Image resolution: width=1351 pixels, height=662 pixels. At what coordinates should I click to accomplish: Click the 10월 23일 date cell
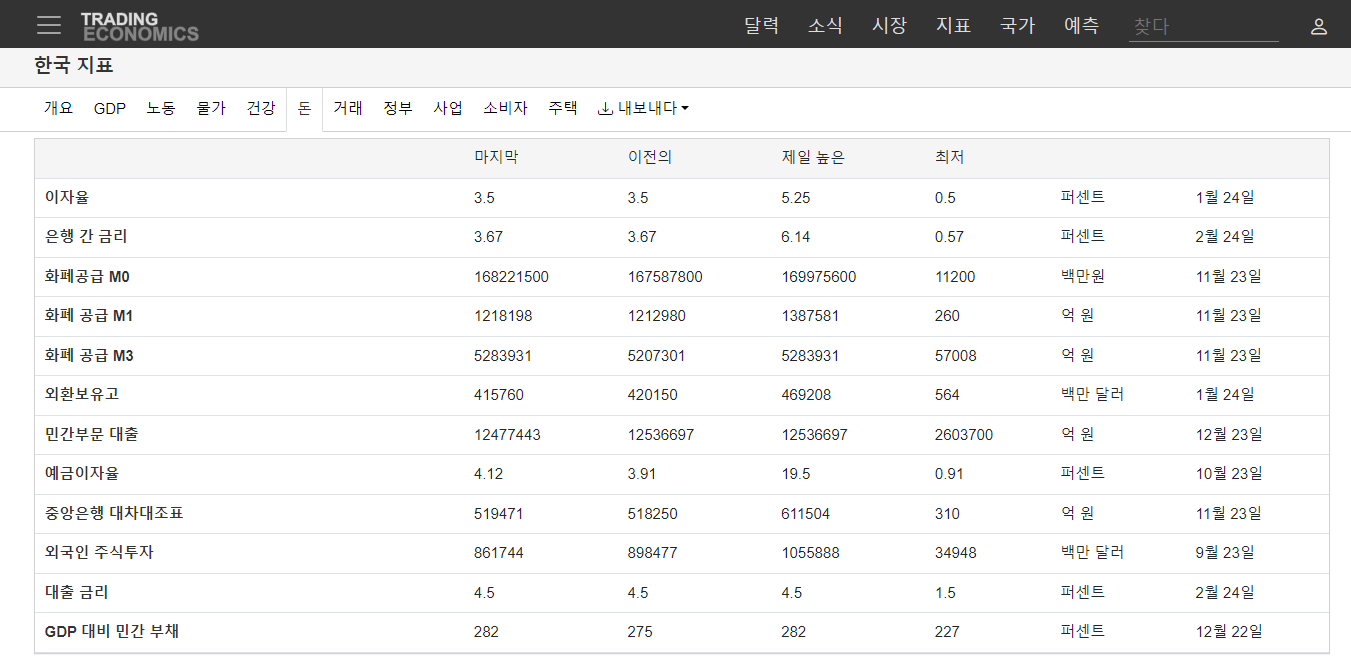(x=1229, y=474)
